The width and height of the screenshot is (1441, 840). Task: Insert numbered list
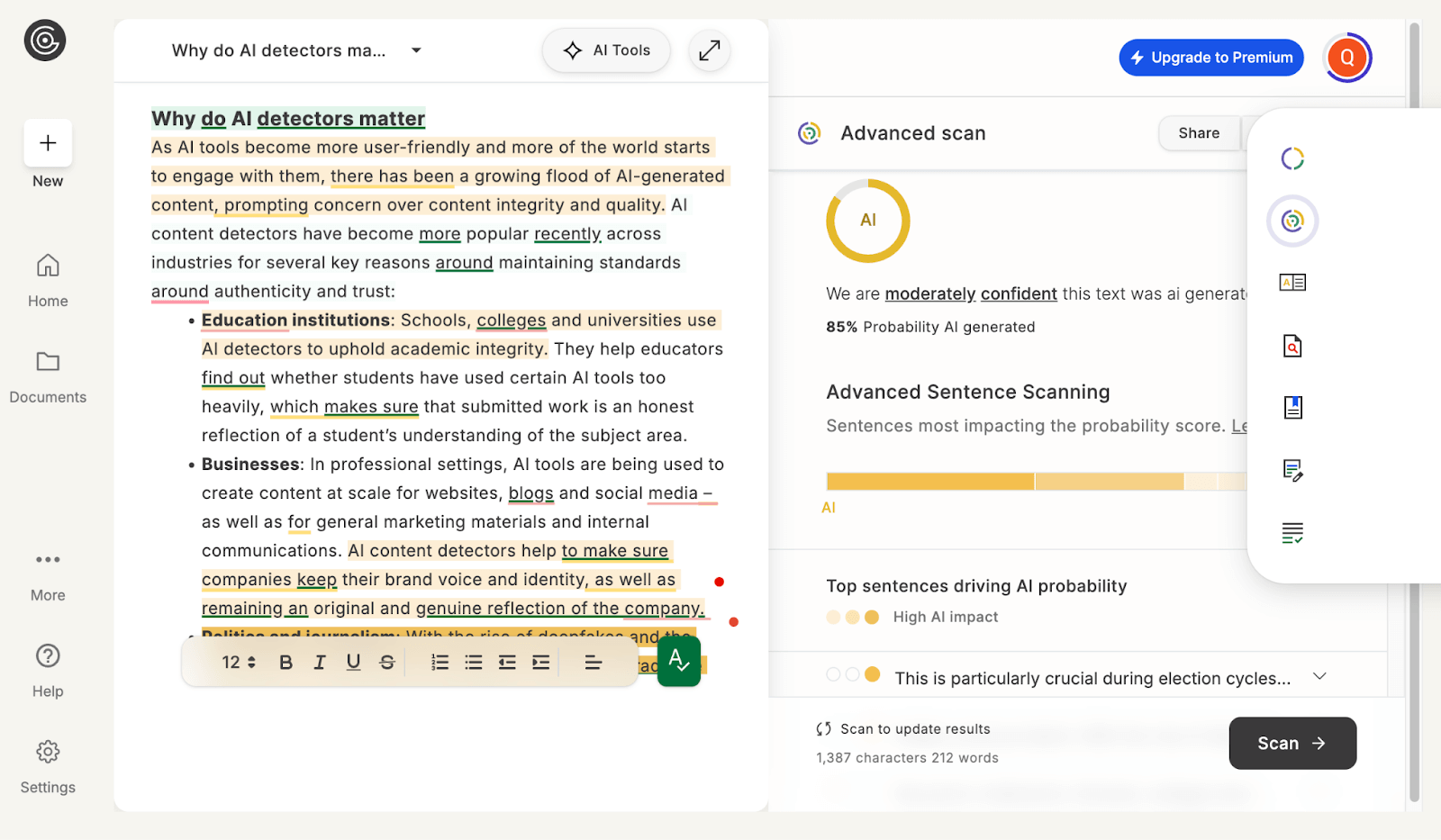point(440,663)
